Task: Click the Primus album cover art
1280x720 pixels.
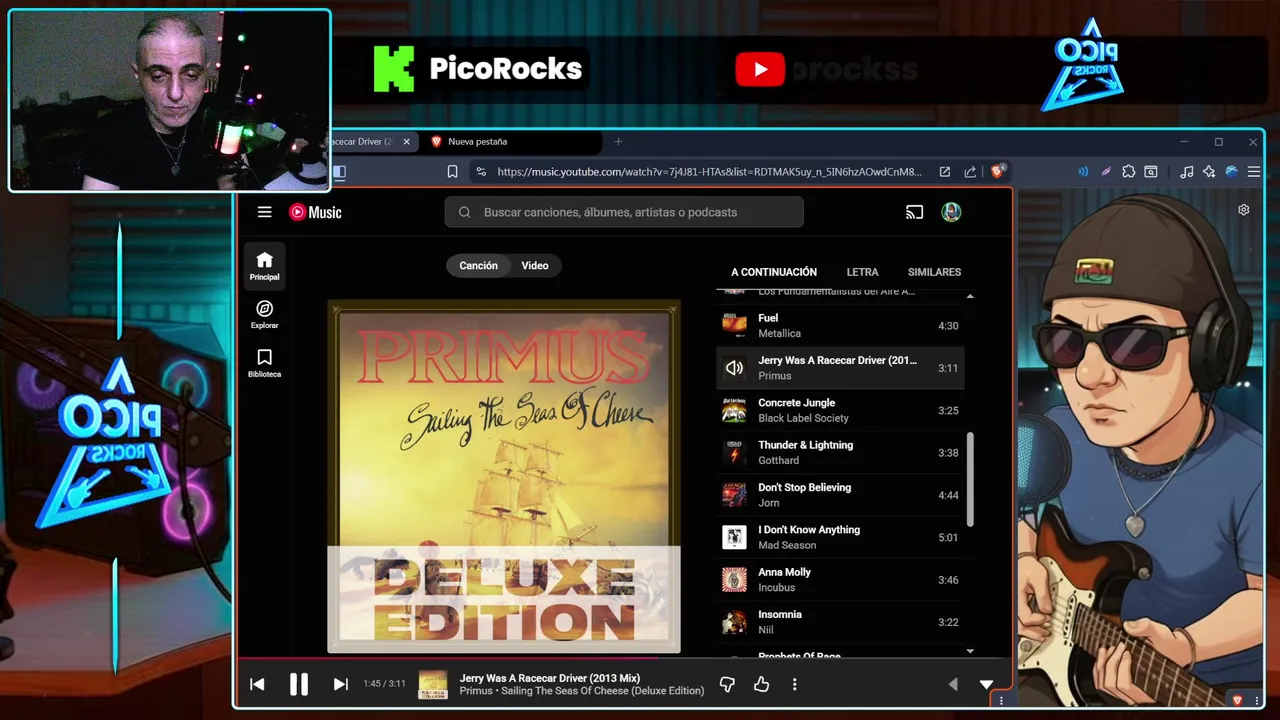Action: [504, 476]
